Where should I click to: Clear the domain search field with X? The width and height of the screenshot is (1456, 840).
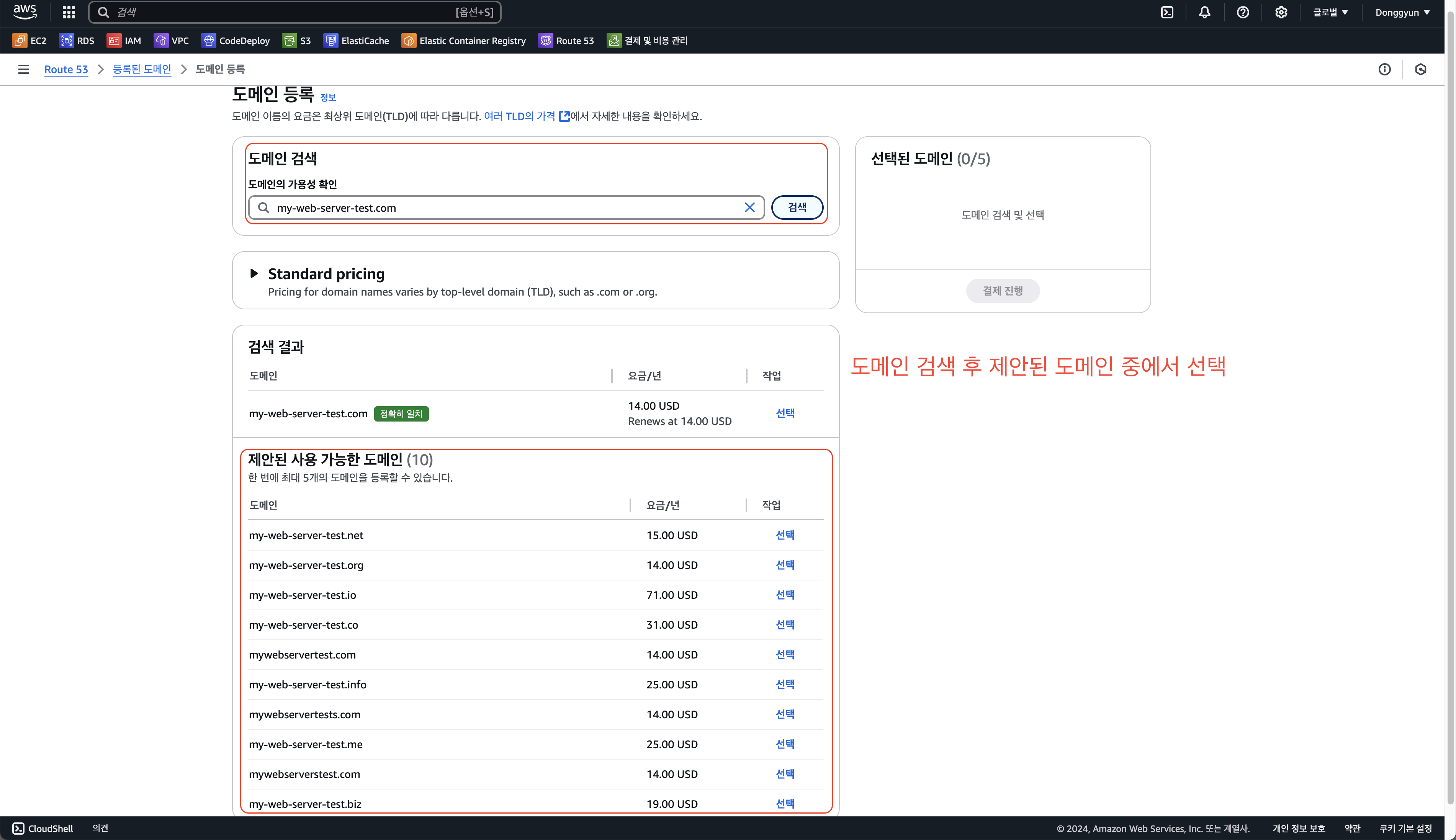click(x=749, y=208)
